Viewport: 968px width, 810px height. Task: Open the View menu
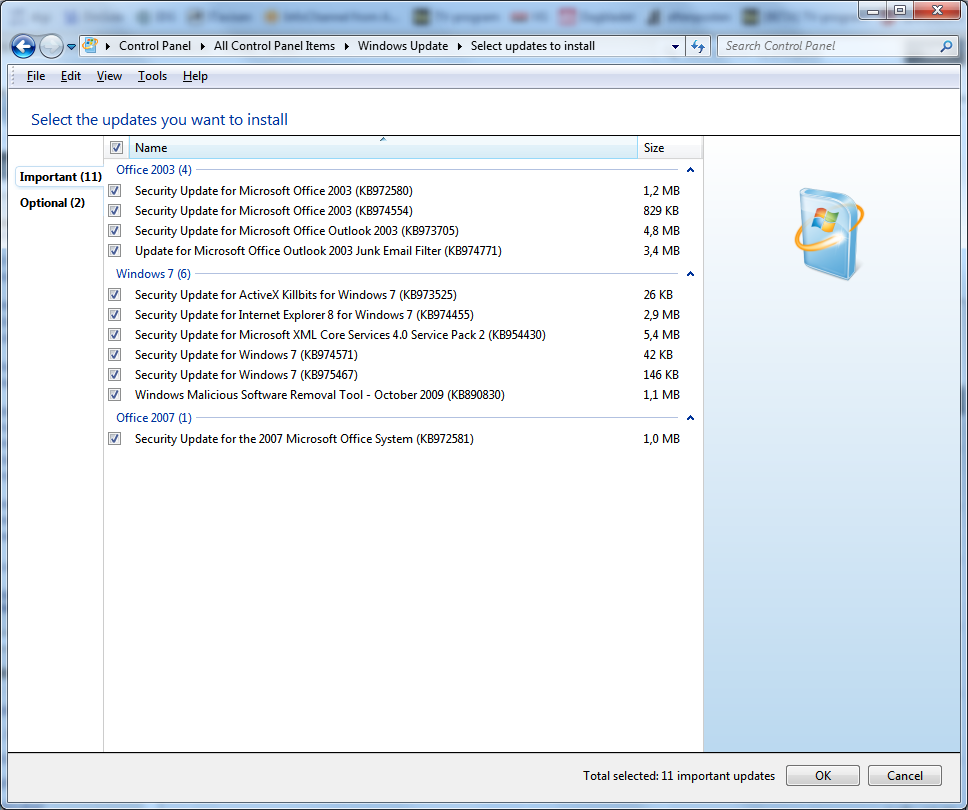tap(109, 76)
